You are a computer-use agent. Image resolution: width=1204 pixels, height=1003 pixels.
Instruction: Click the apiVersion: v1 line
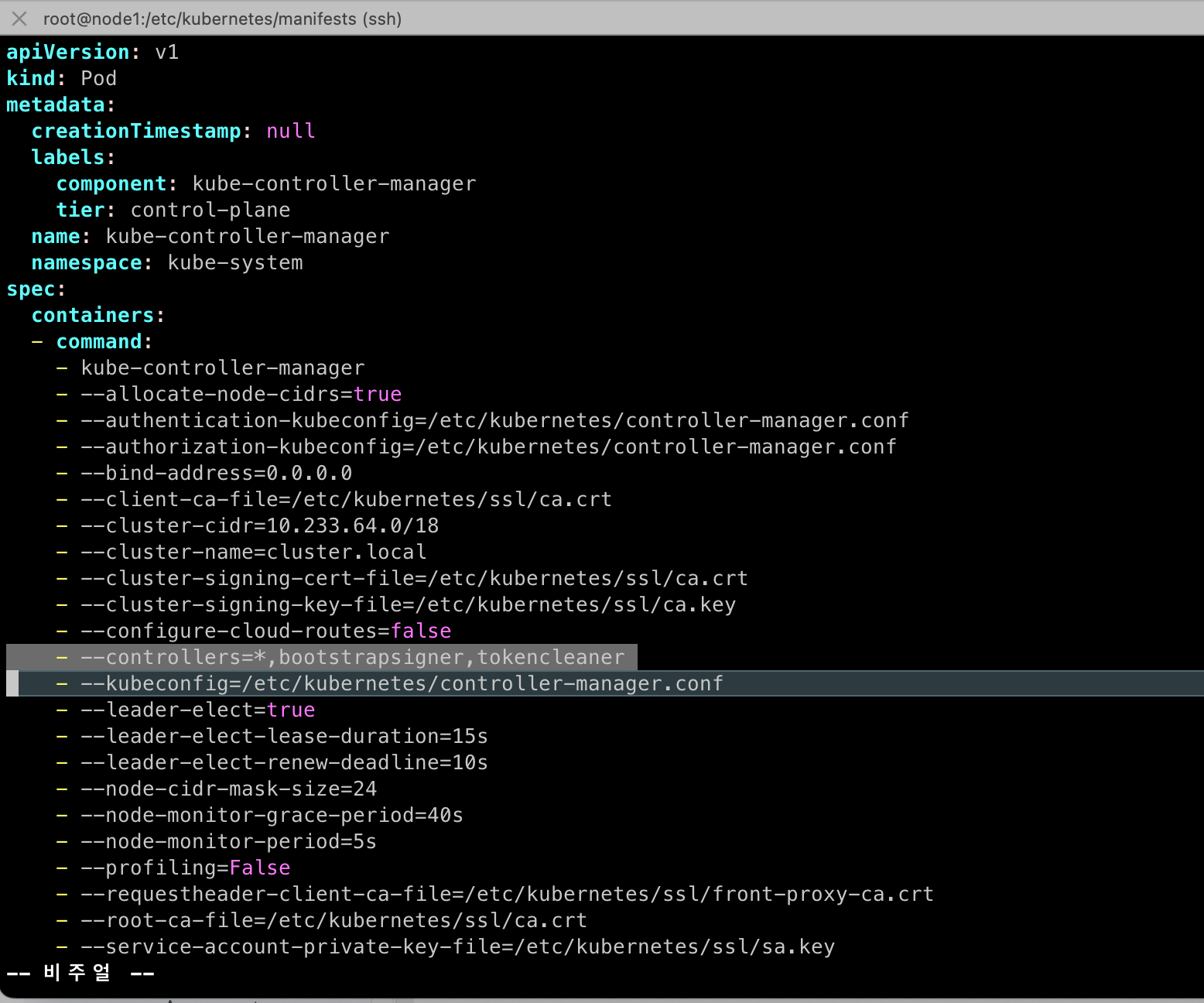pos(93,52)
